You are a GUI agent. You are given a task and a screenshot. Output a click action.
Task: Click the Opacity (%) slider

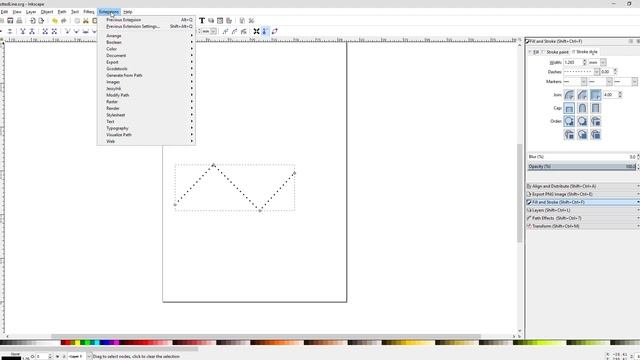582,167
